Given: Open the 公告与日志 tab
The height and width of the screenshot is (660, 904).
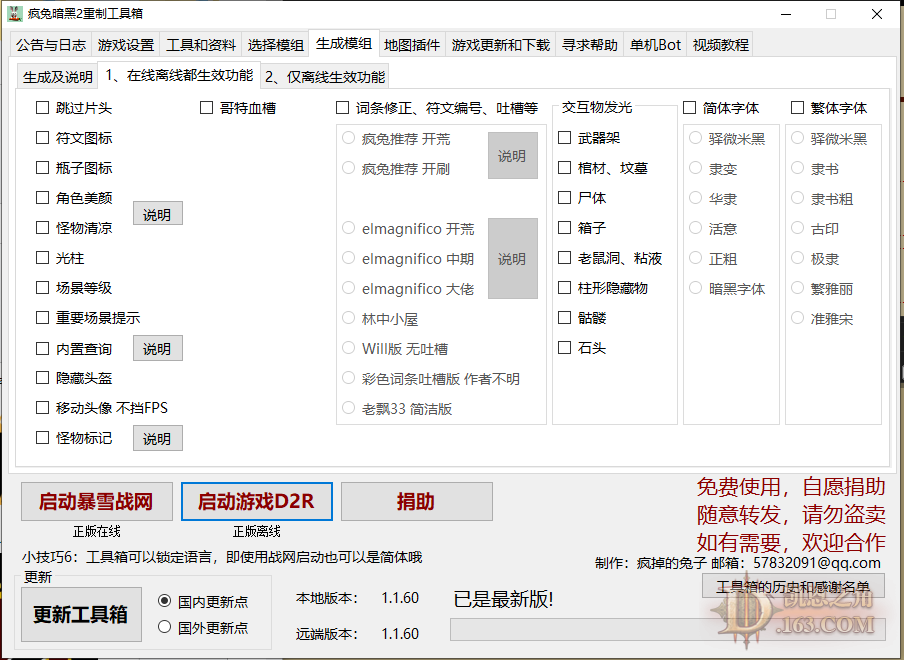Looking at the screenshot, I should [x=51, y=45].
